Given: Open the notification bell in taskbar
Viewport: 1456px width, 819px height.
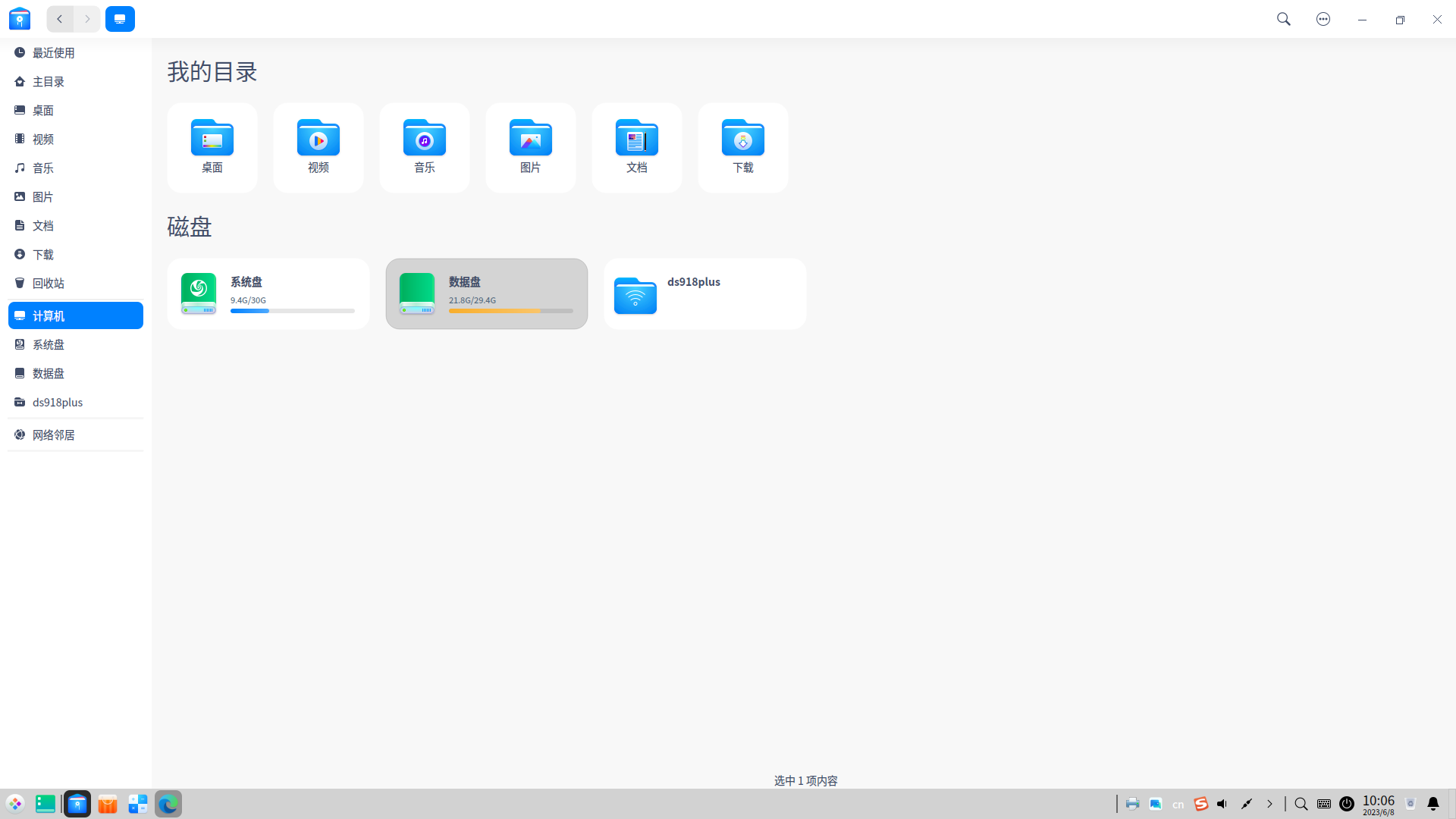Looking at the screenshot, I should tap(1432, 804).
